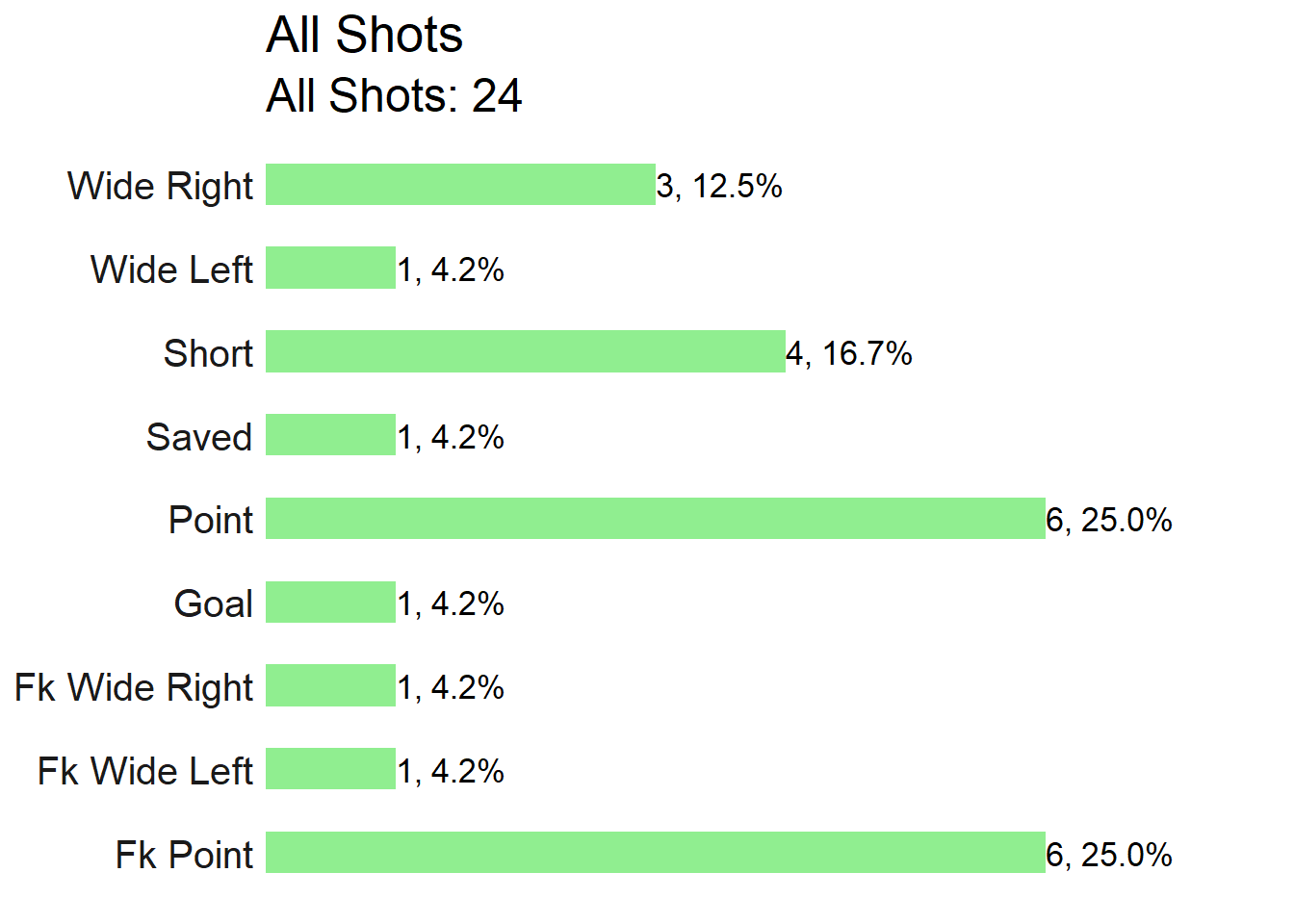Image resolution: width=1294 pixels, height=924 pixels.
Task: Click the 'Fk Wide Left' axis label
Action: 145,771
